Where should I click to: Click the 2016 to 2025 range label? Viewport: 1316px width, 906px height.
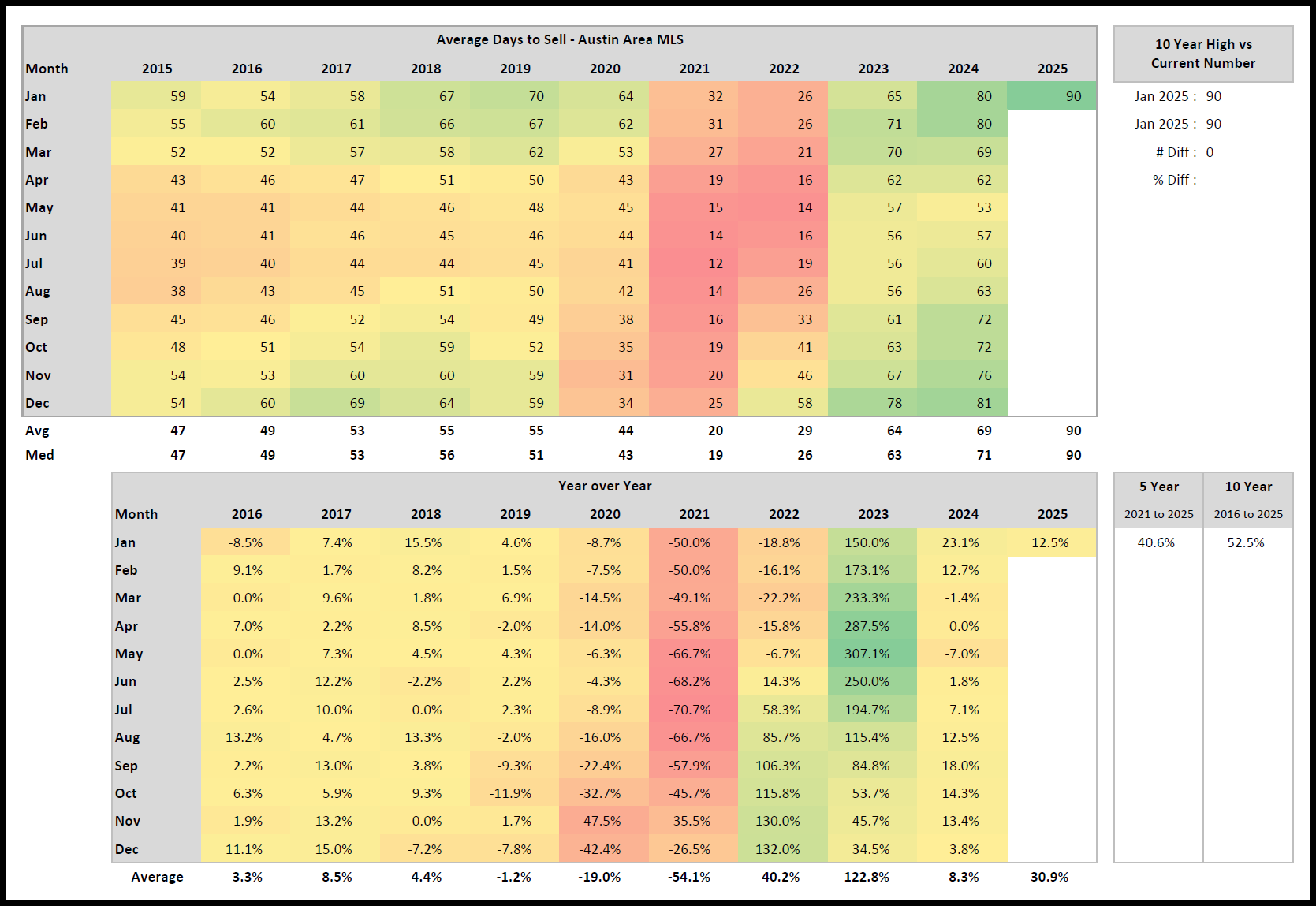coord(1248,514)
